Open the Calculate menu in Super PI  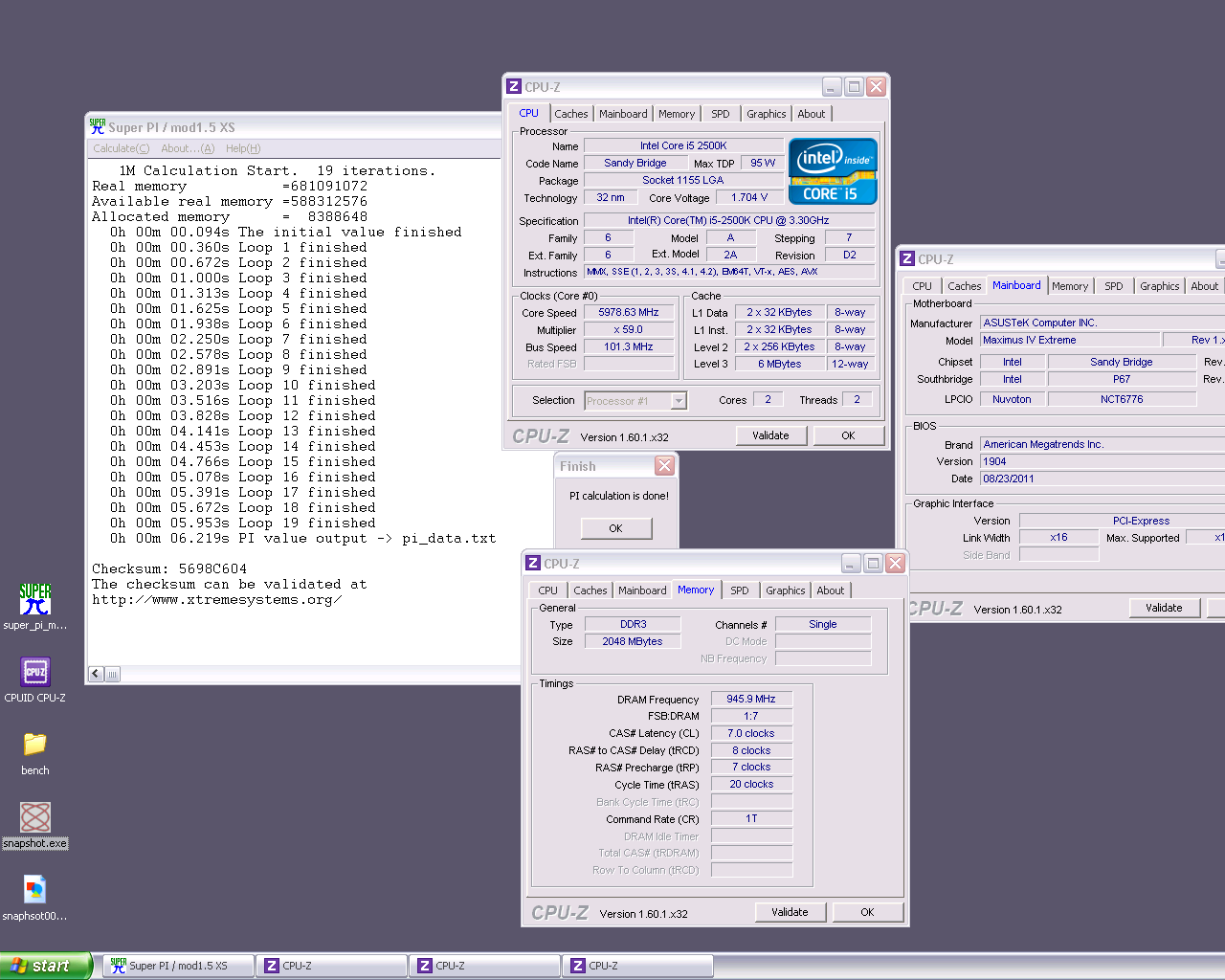pyautogui.click(x=121, y=148)
